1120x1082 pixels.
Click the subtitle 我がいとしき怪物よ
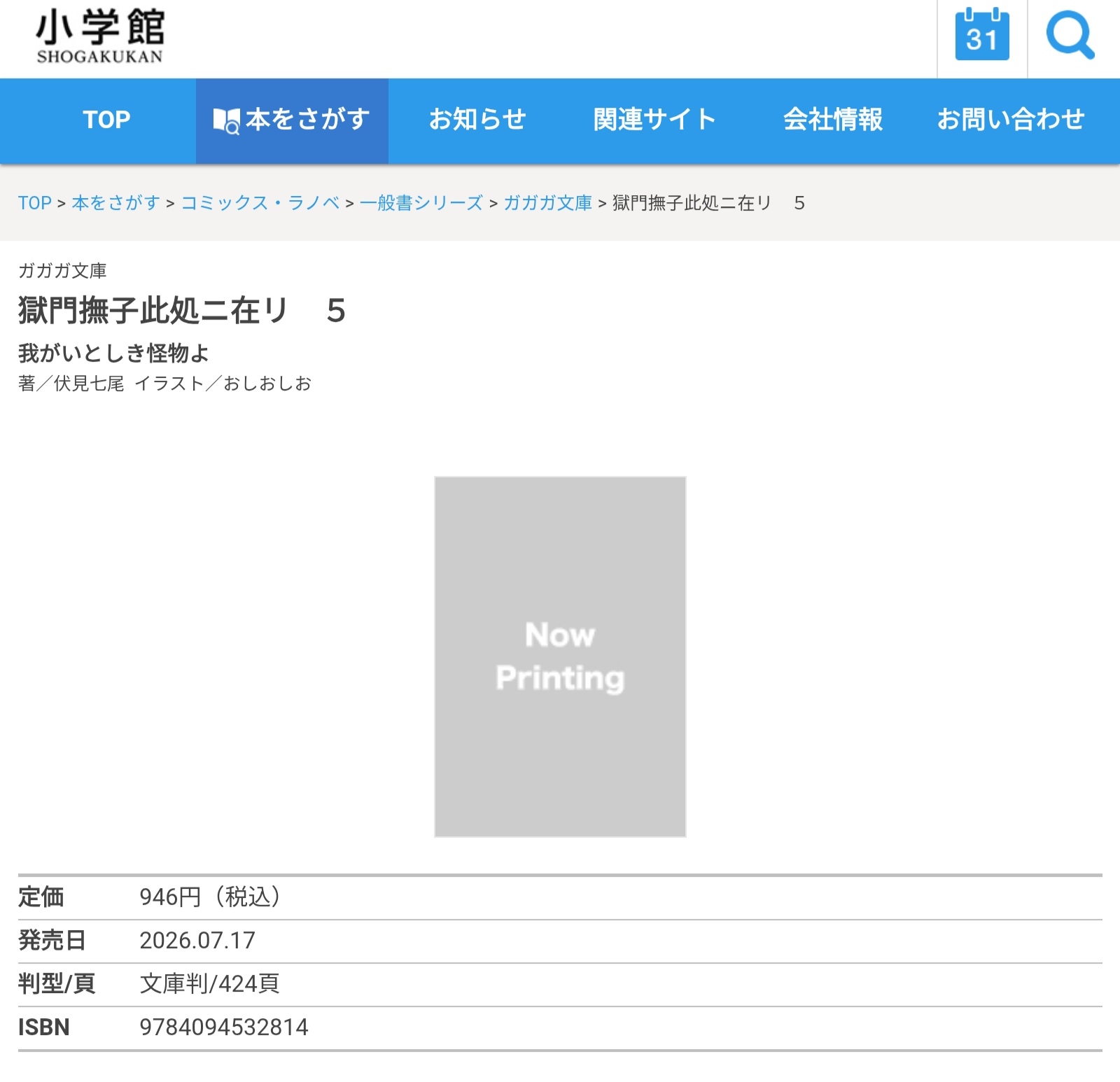[x=113, y=353]
